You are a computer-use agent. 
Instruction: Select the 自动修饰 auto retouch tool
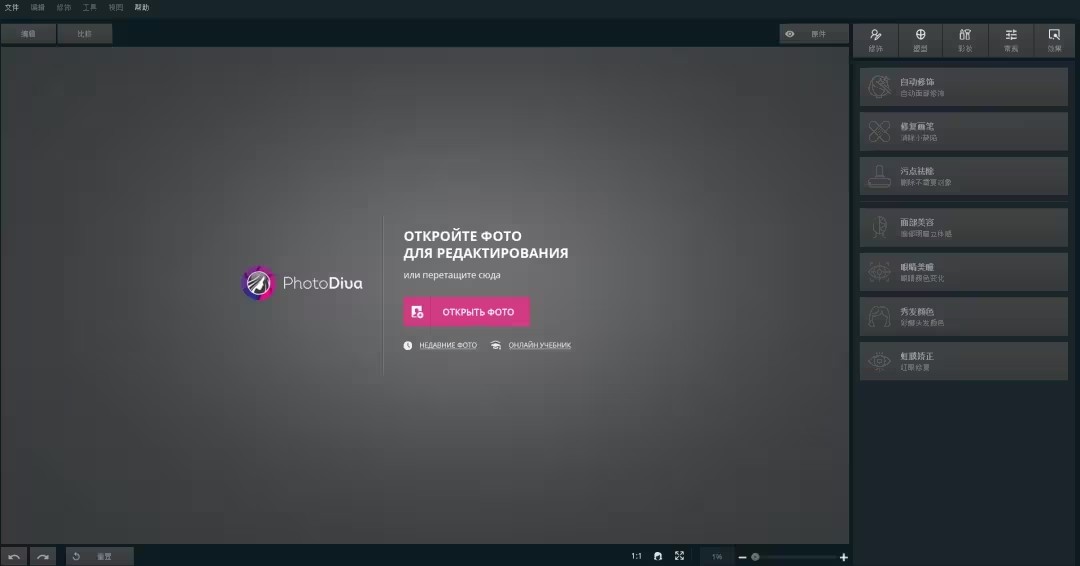point(963,87)
